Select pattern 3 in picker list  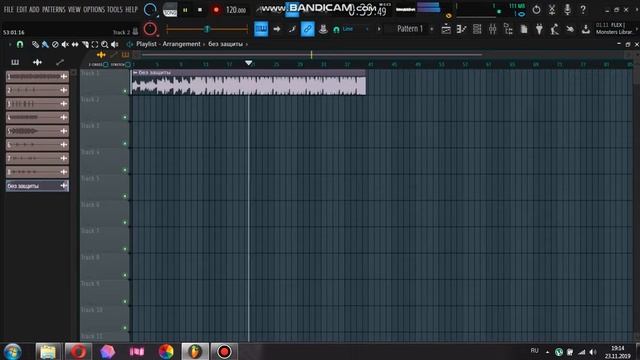[37, 104]
